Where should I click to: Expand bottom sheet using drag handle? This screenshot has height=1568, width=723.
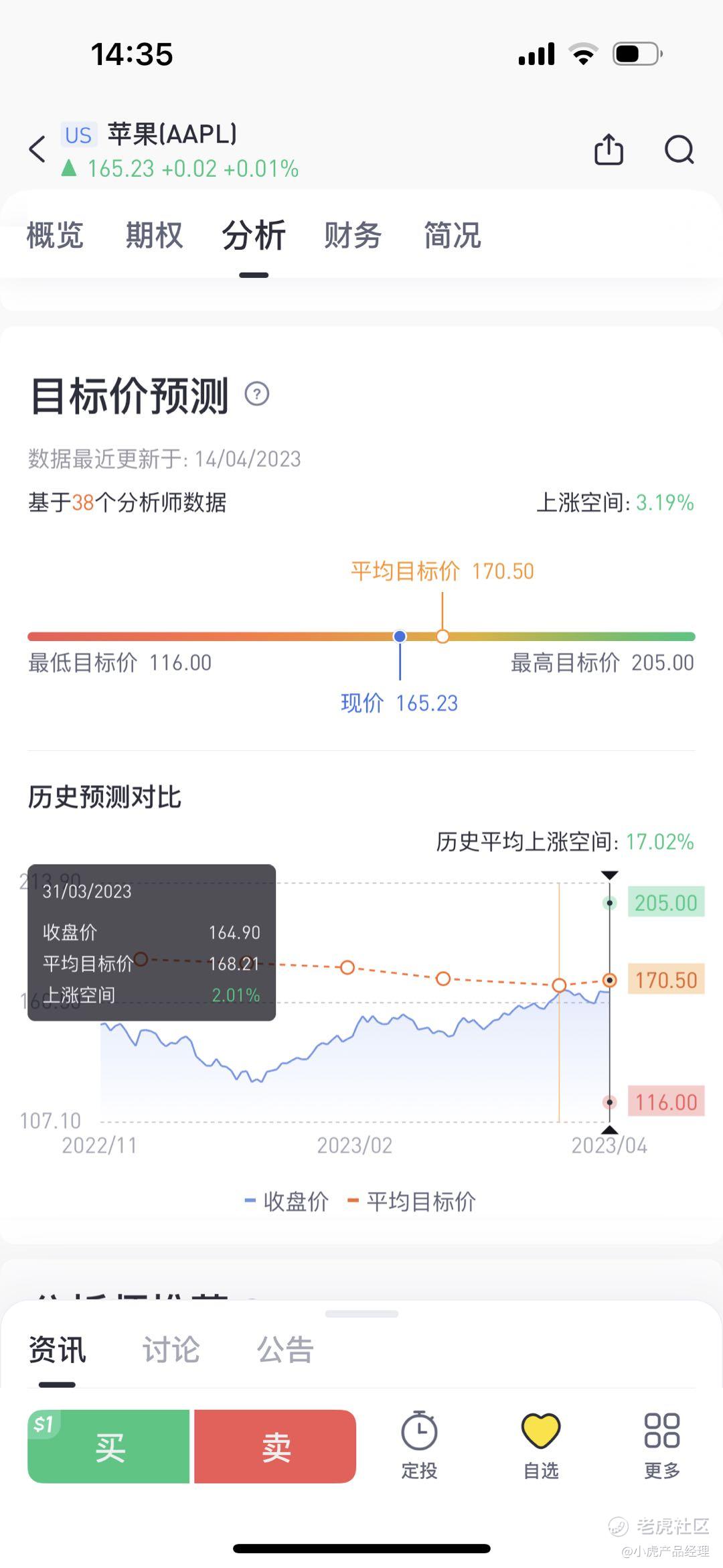tap(361, 1314)
